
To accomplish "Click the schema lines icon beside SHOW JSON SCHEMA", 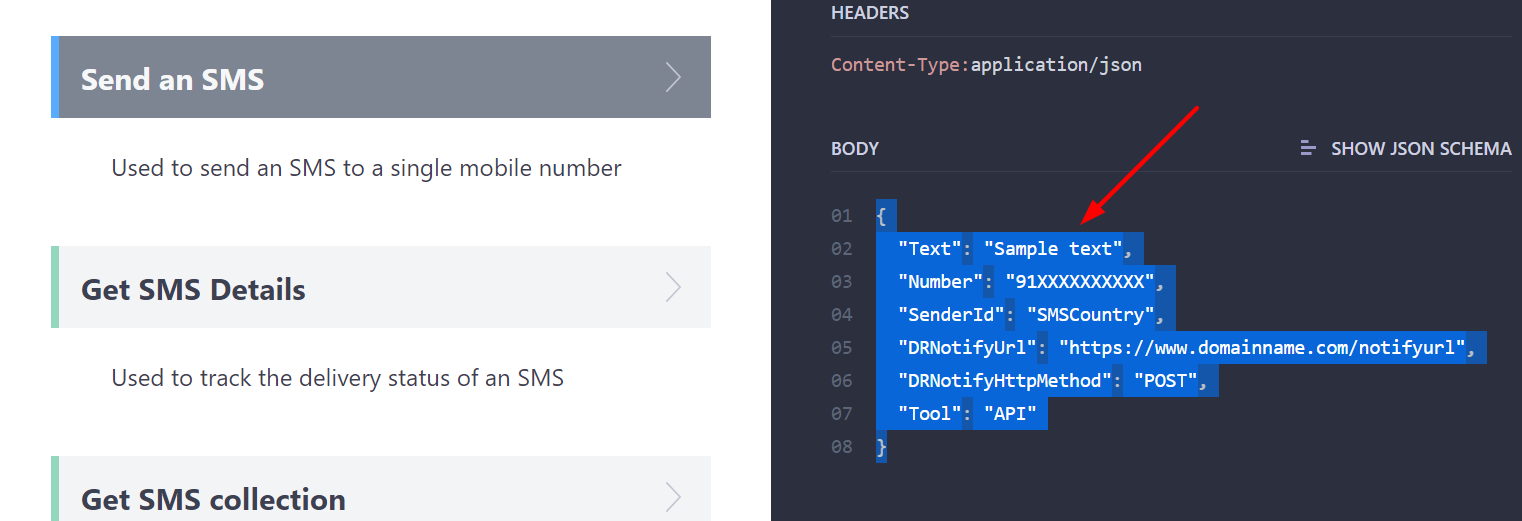I will (x=1308, y=149).
